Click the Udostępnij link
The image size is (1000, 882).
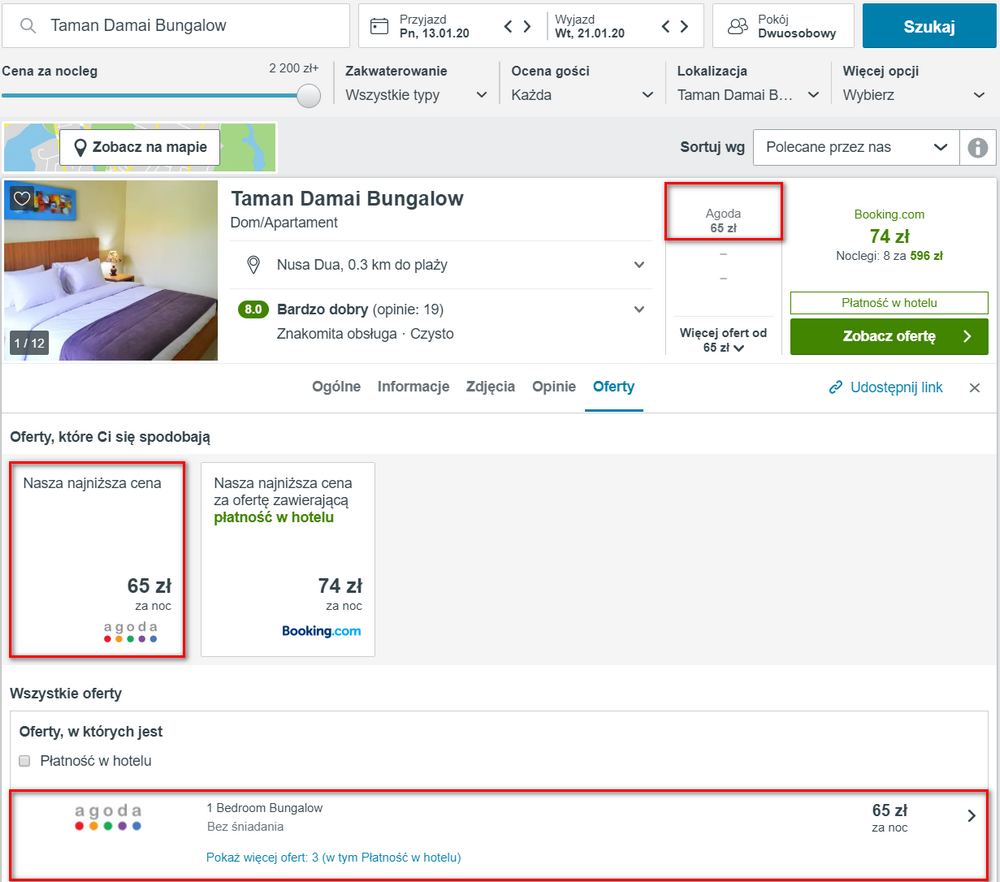pos(885,388)
